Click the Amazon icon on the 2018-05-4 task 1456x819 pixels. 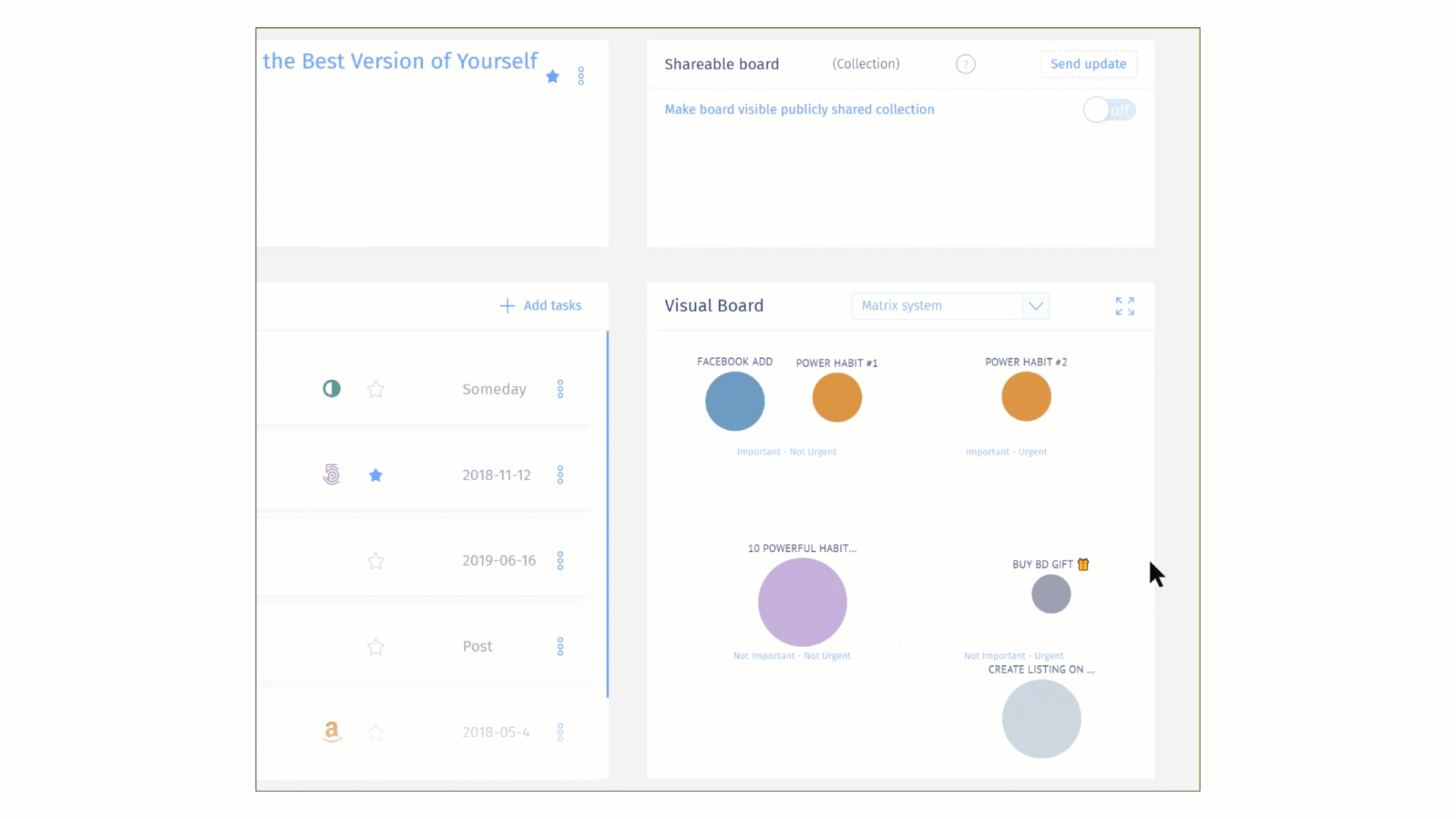coord(332,732)
